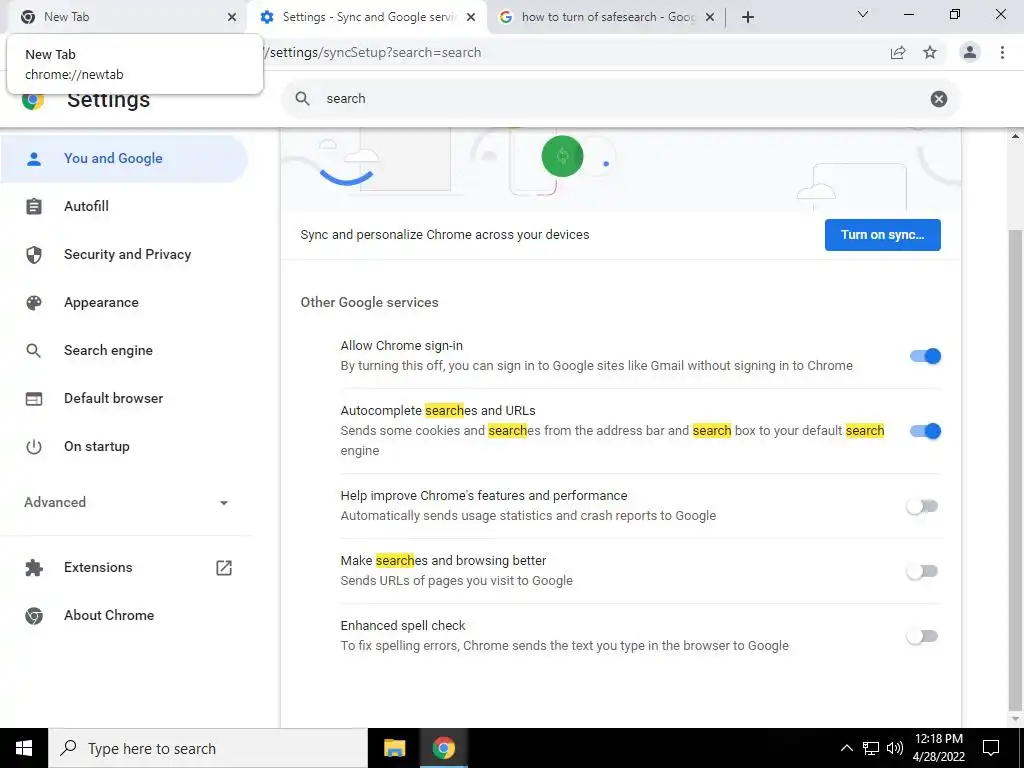The image size is (1024, 768).
Task: Click the Extensions external link icon
Action: pyautogui.click(x=224, y=568)
